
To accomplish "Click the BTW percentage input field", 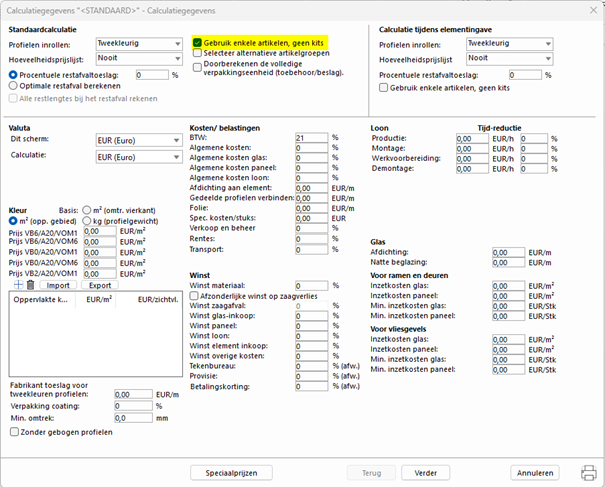I will coord(311,136).
